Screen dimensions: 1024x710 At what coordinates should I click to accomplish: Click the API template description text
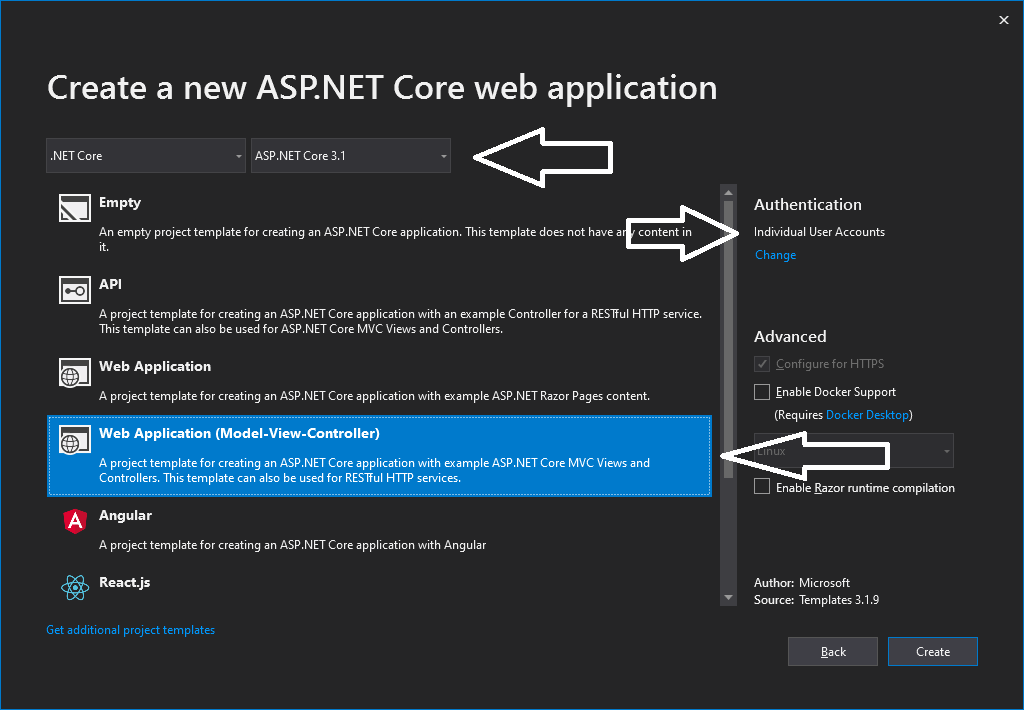point(400,321)
